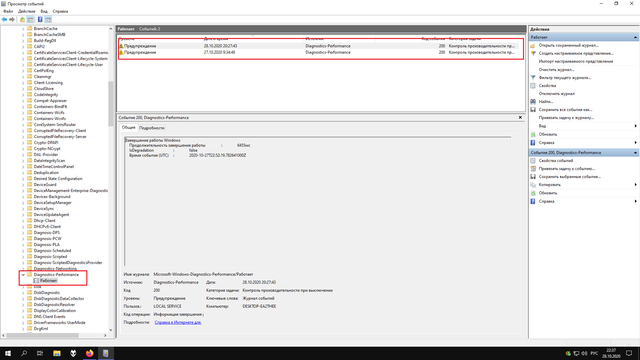Click the save selected events disk icon
The image size is (640, 360).
point(533,177)
